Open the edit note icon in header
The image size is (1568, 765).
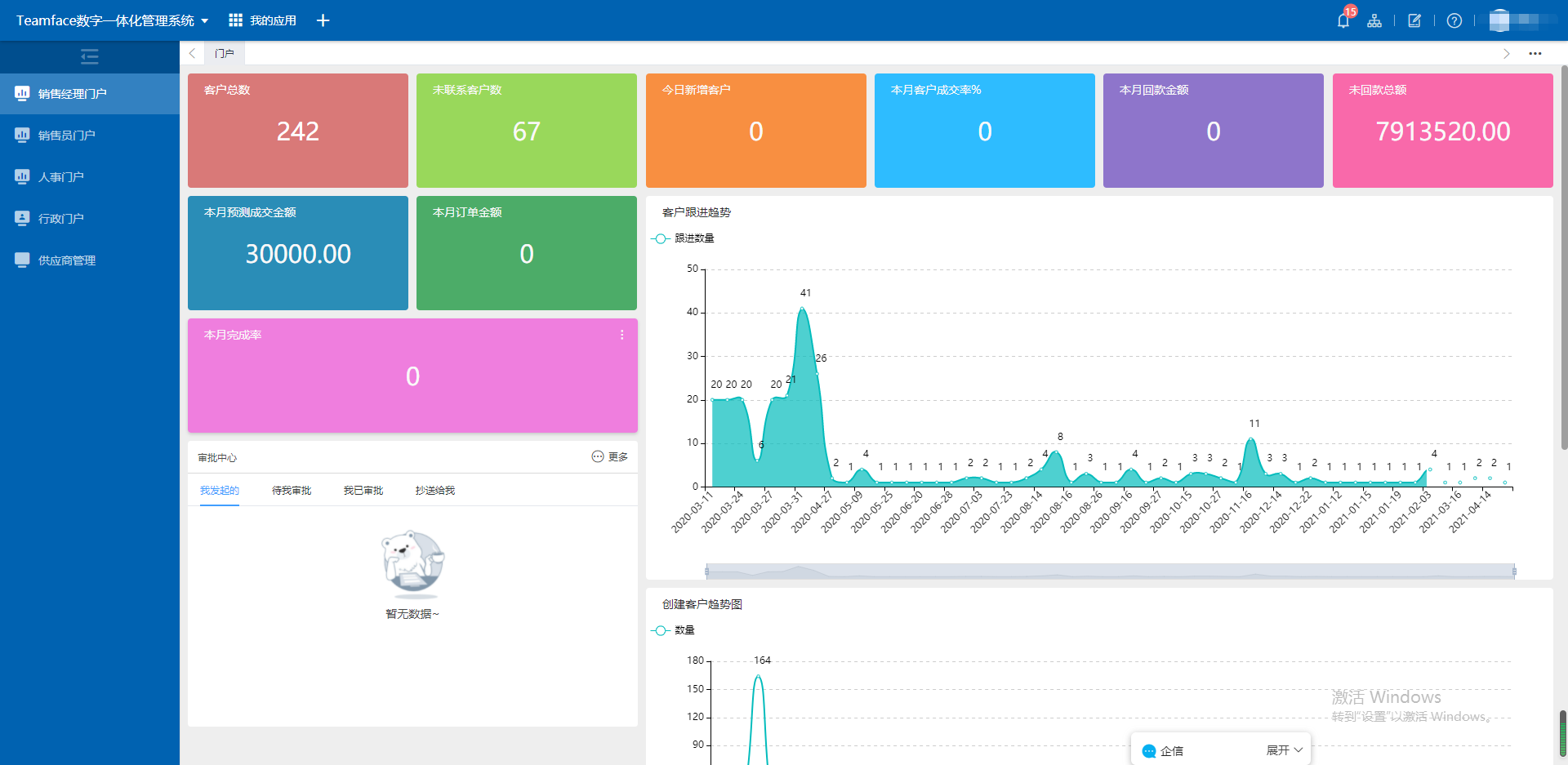pos(1414,20)
